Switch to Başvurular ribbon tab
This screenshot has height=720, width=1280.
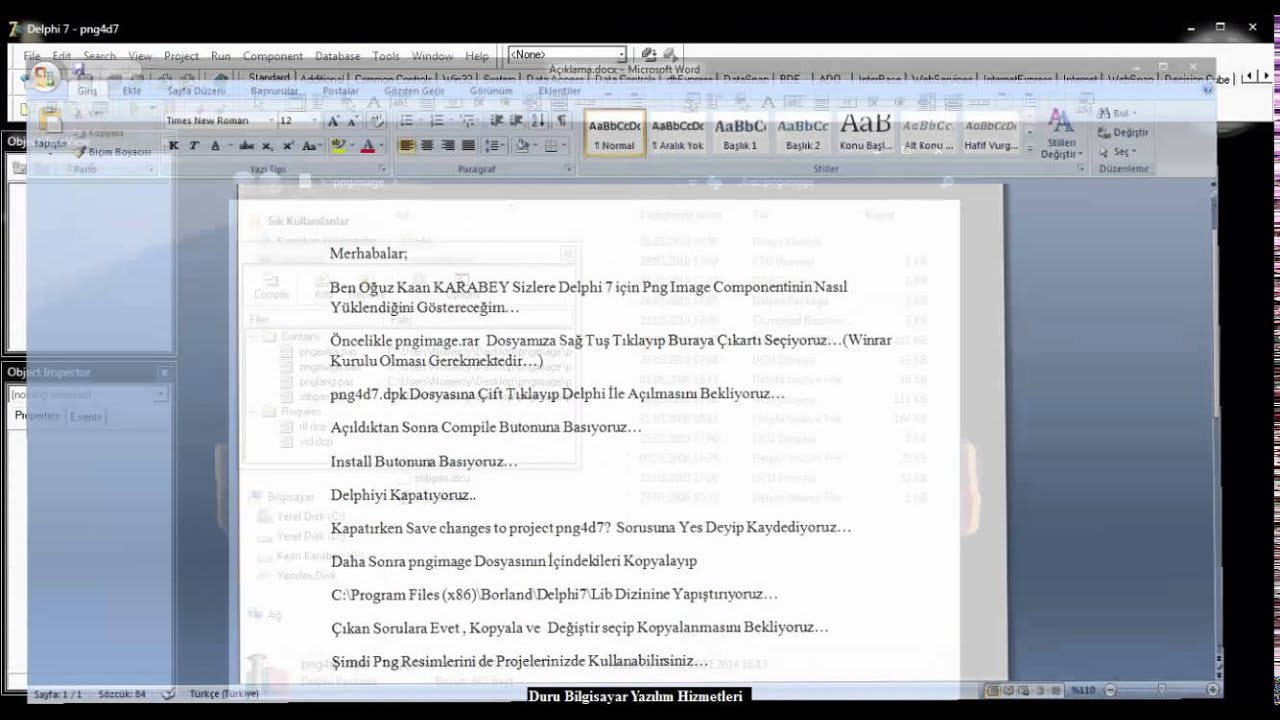pos(274,90)
